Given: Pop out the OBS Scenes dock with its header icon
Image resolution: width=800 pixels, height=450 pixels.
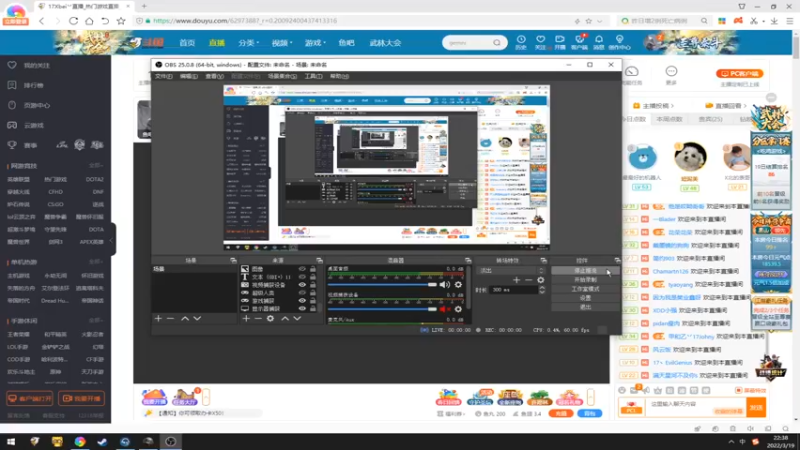Looking at the screenshot, I should (x=233, y=261).
